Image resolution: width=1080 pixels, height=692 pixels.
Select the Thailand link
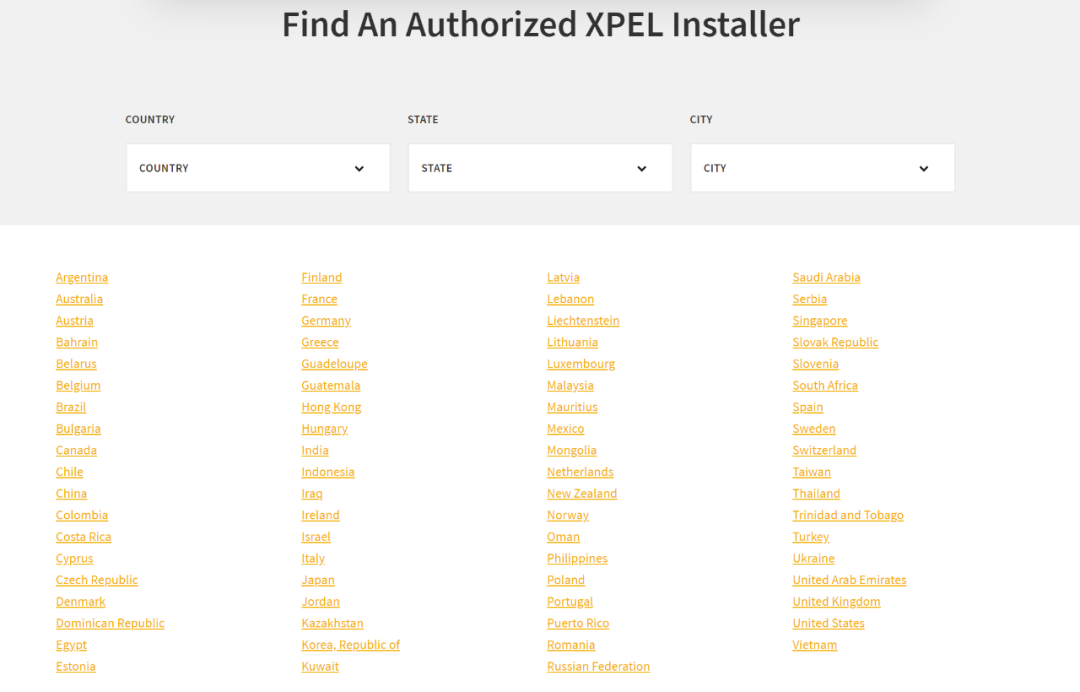(816, 494)
